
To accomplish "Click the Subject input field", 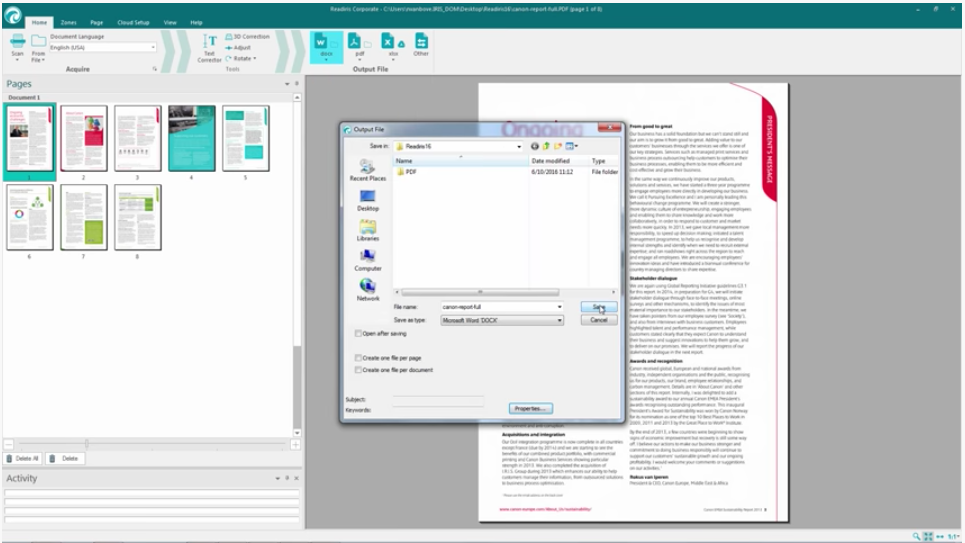I will click(438, 400).
